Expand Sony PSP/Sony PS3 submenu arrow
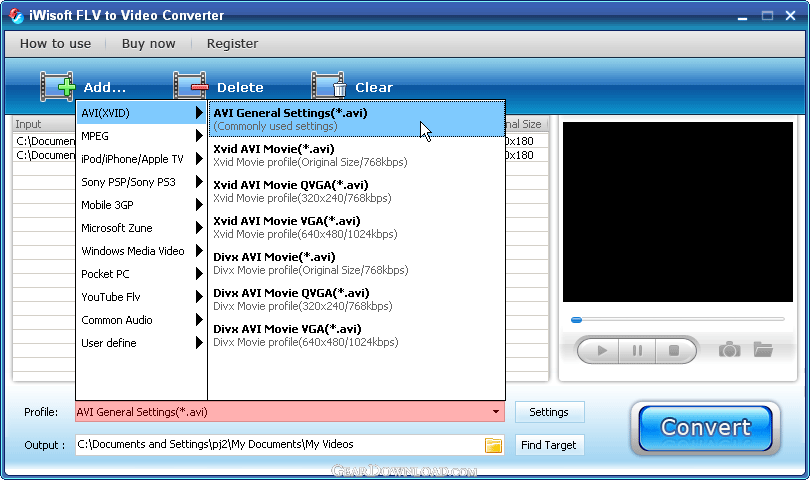Screen dimensions: 810x480 (199, 182)
